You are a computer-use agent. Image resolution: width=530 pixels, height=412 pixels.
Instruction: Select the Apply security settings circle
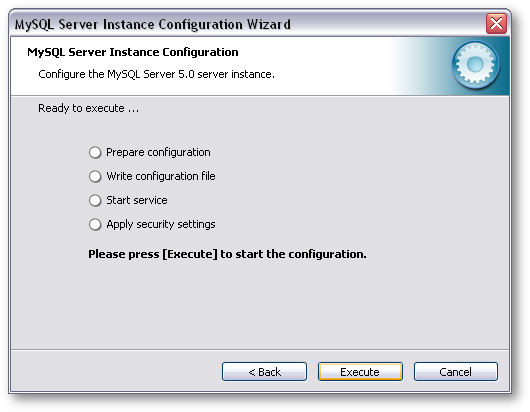click(x=95, y=224)
